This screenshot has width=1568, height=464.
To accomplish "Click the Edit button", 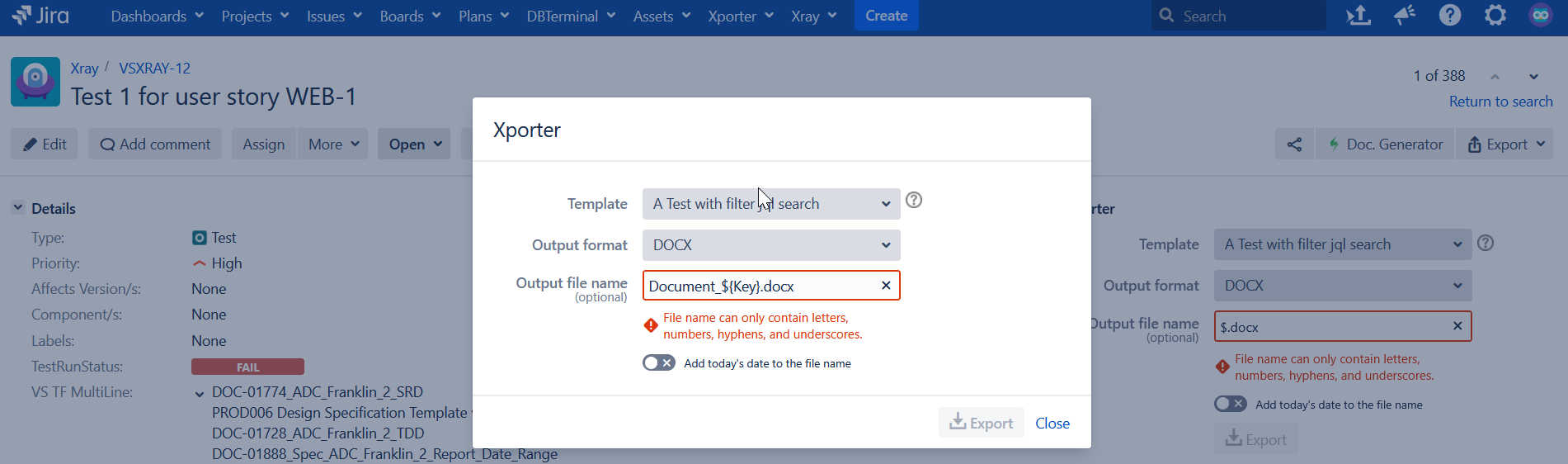I will (45, 144).
